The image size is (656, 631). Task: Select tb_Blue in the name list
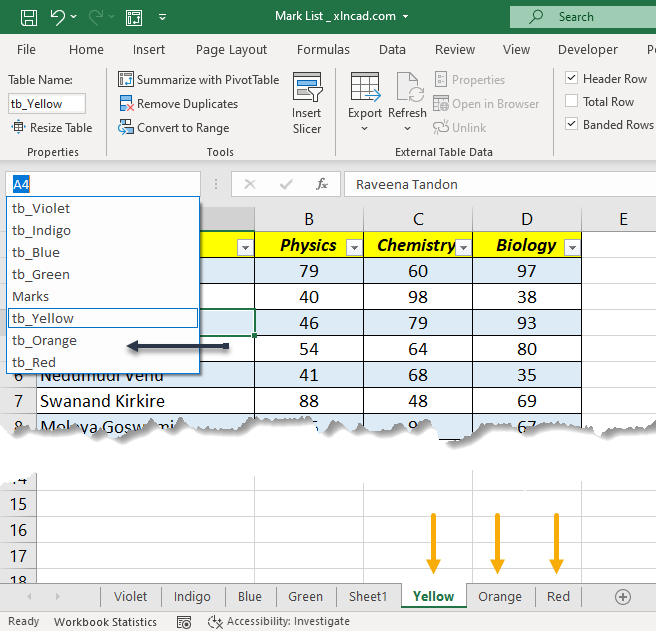click(x=103, y=252)
